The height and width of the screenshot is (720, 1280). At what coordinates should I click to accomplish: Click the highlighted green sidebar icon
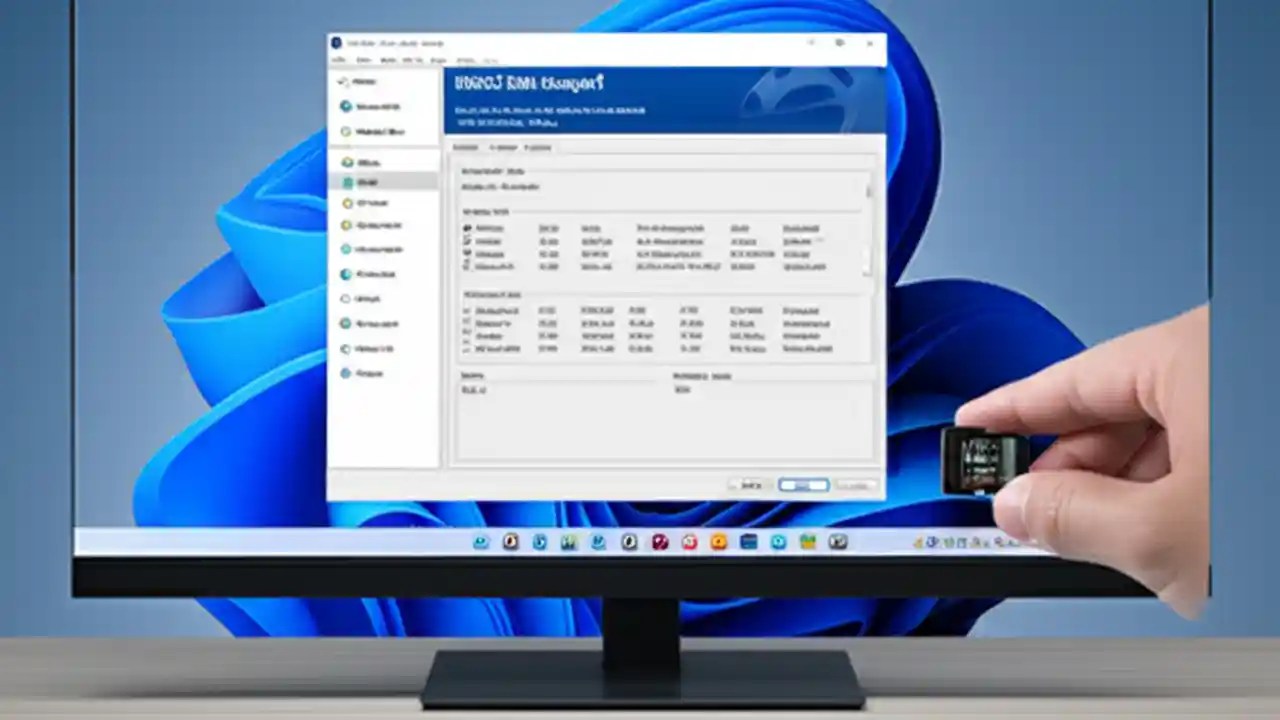(x=346, y=182)
